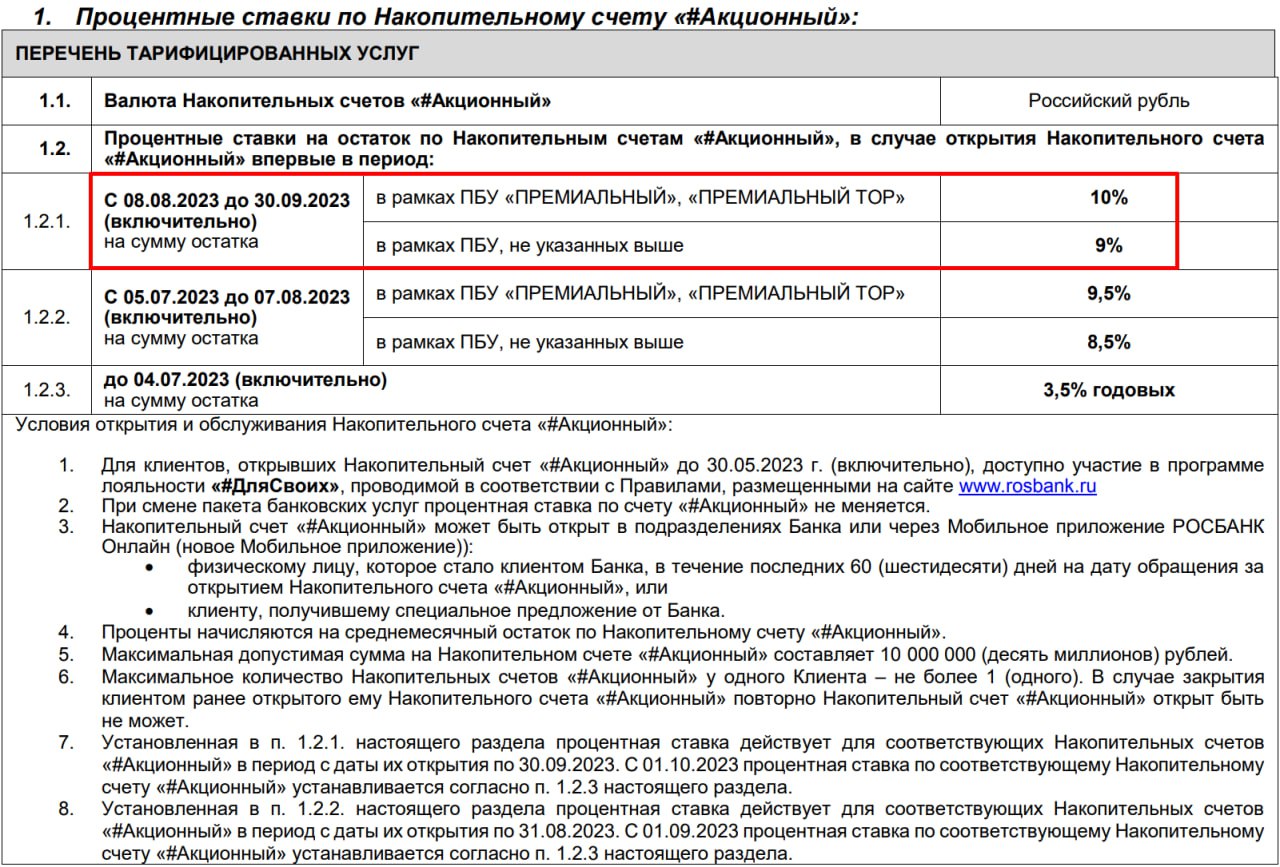1280x867 pixels.
Task: Click row number 1.1.
Action: (x=54, y=102)
